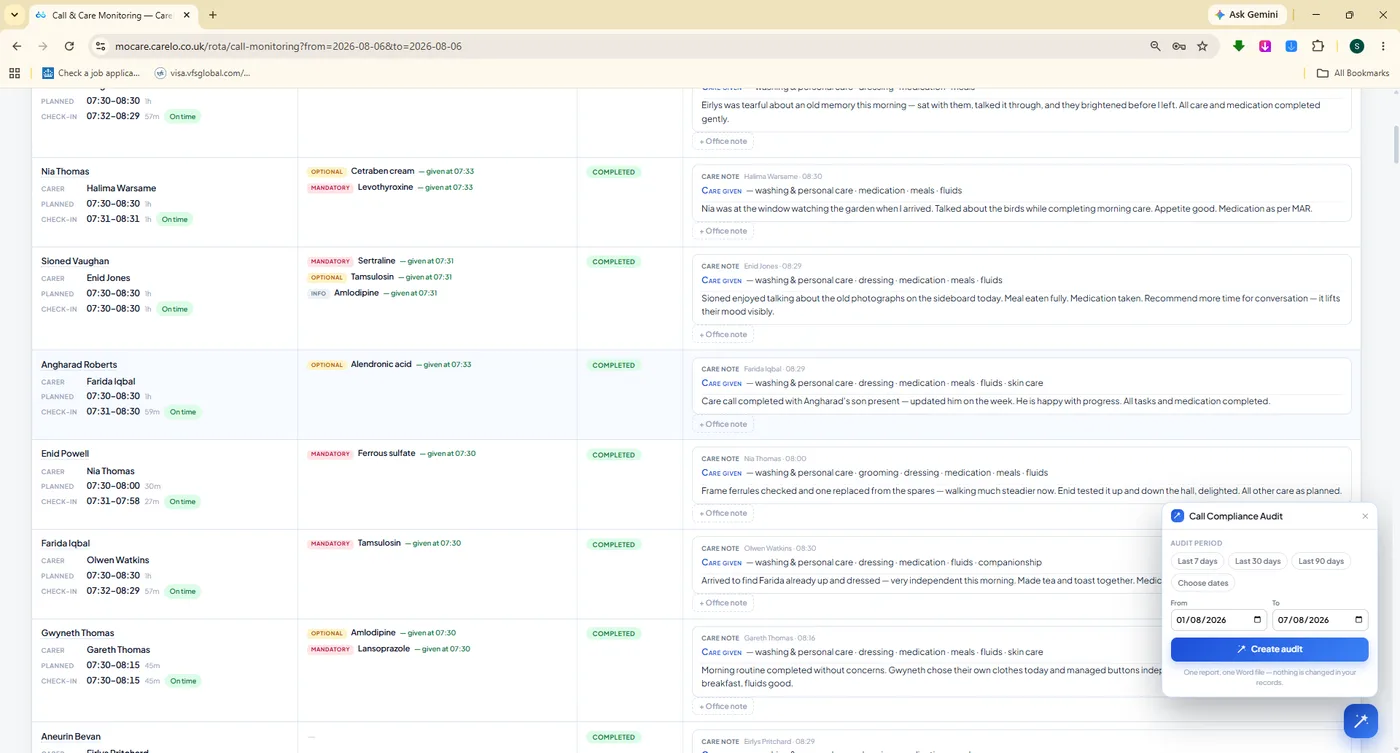Click On time badge in Enid Powell row
The width and height of the screenshot is (1400, 753).
pyautogui.click(x=182, y=501)
